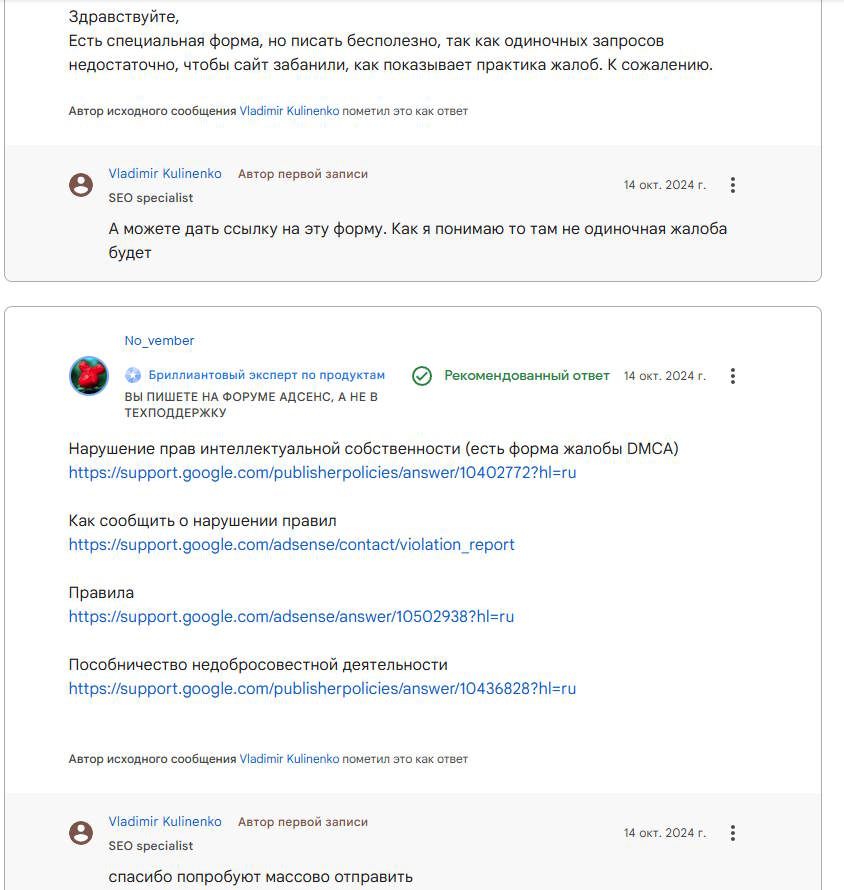Click the date on No_vember's recommended answer
844x890 pixels.
tap(664, 376)
